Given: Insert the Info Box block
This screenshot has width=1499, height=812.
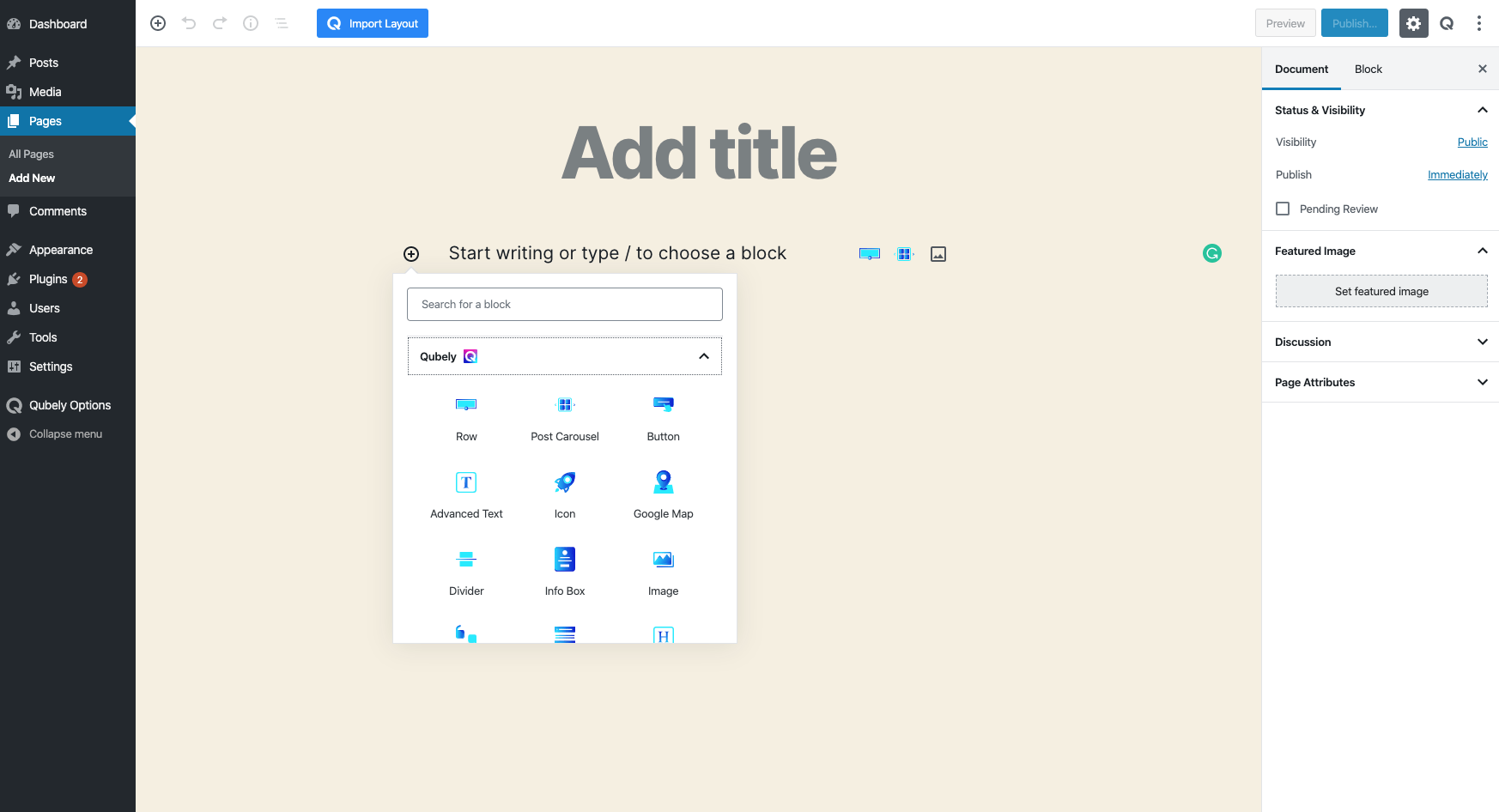Looking at the screenshot, I should (564, 572).
